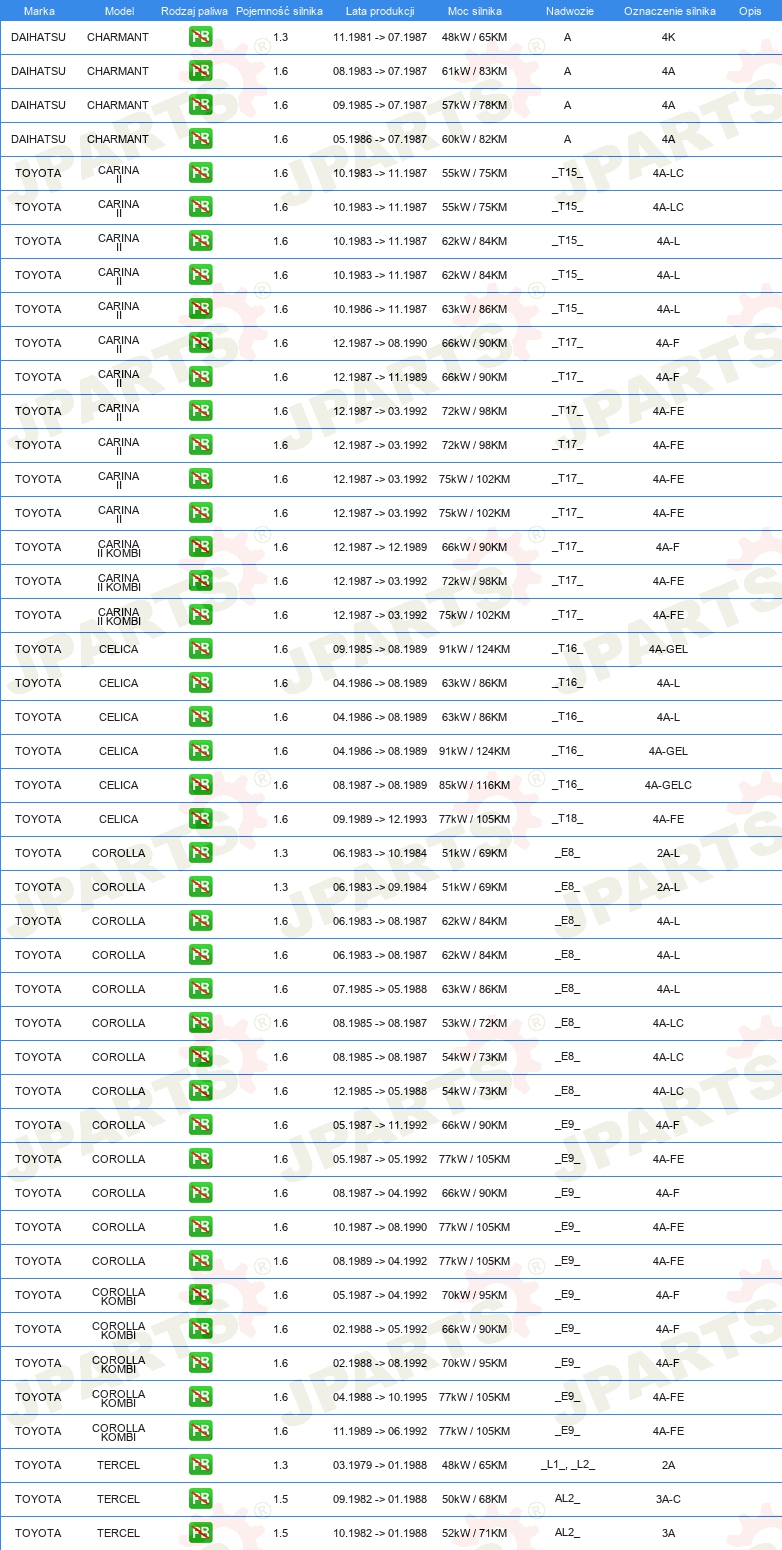Select the 4A-GELC engine code cell
This screenshot has width=782, height=1550.
coord(668,785)
